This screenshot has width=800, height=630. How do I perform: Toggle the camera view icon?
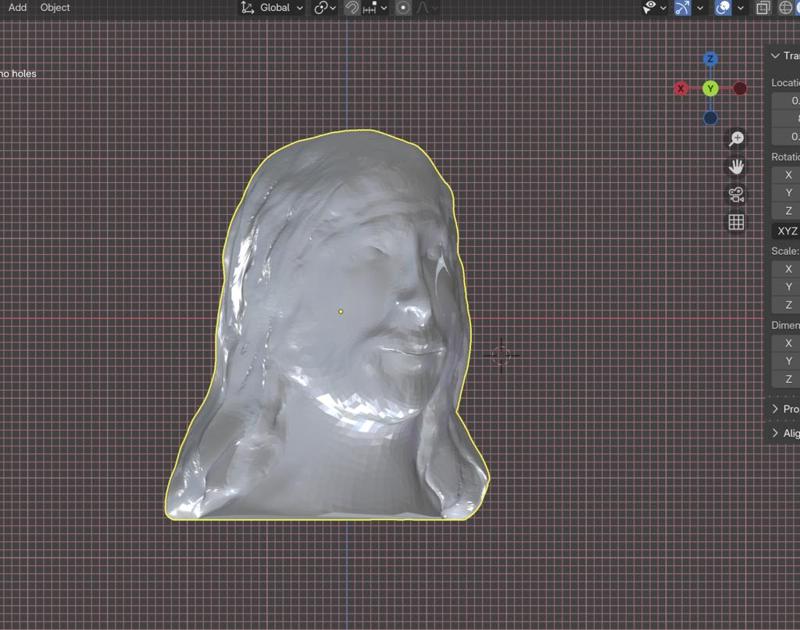pos(736,194)
